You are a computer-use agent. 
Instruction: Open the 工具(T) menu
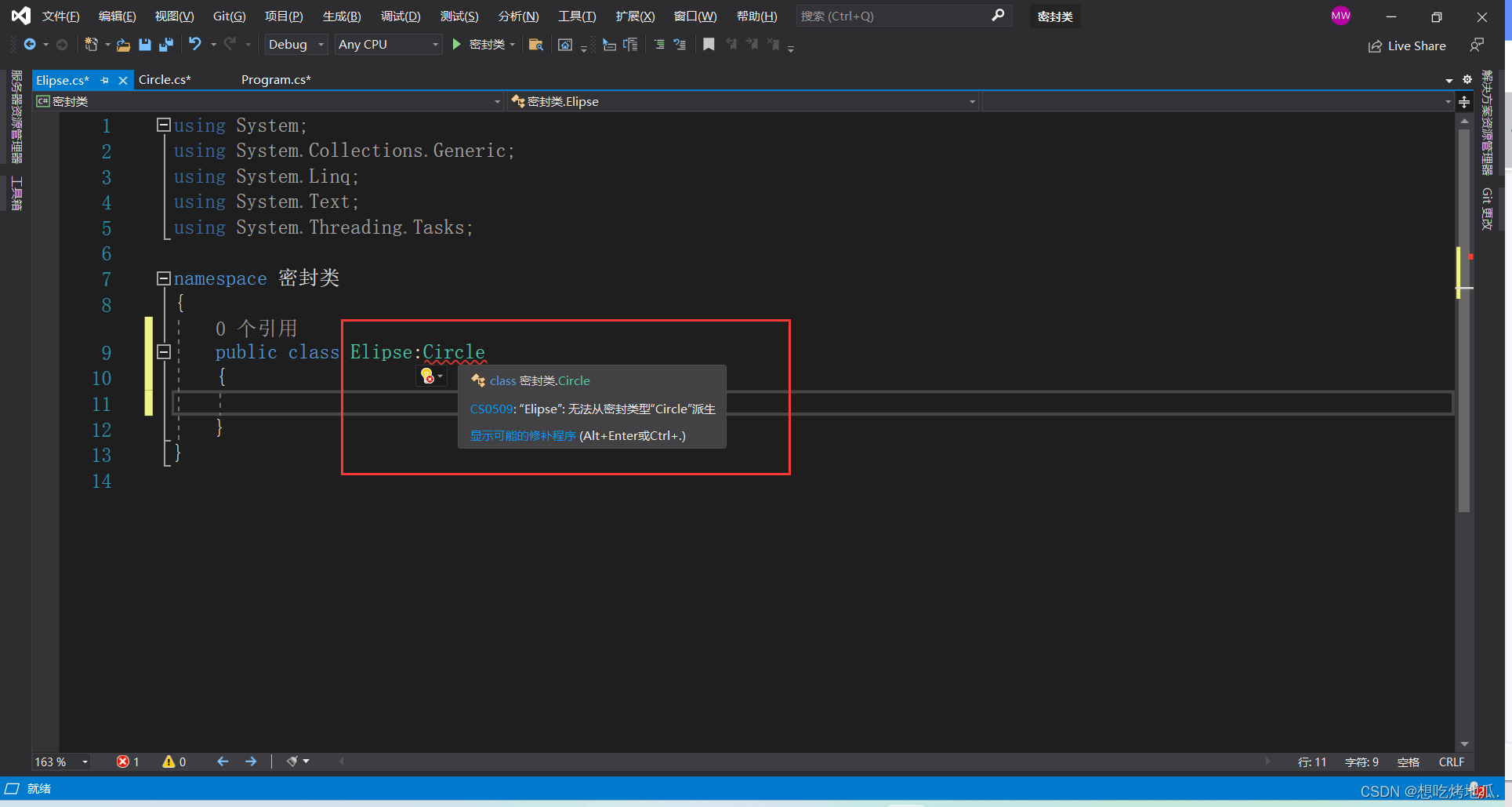coord(577,16)
